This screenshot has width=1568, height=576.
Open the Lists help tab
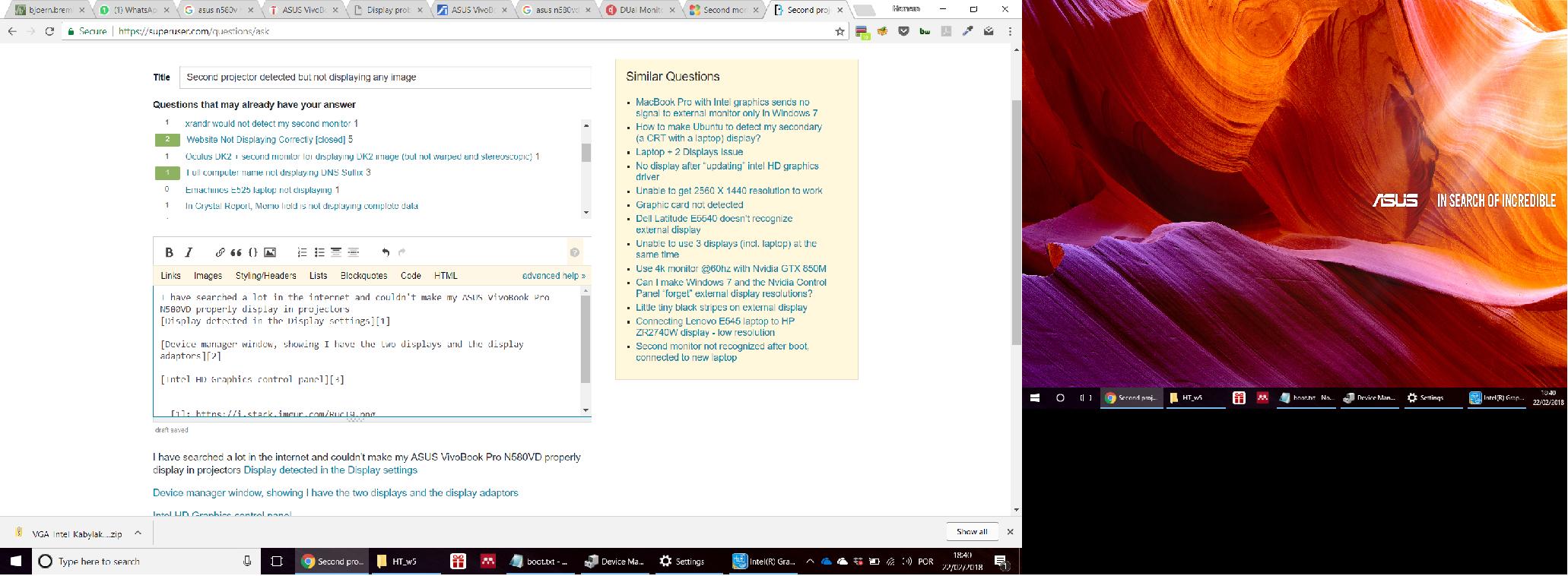318,276
